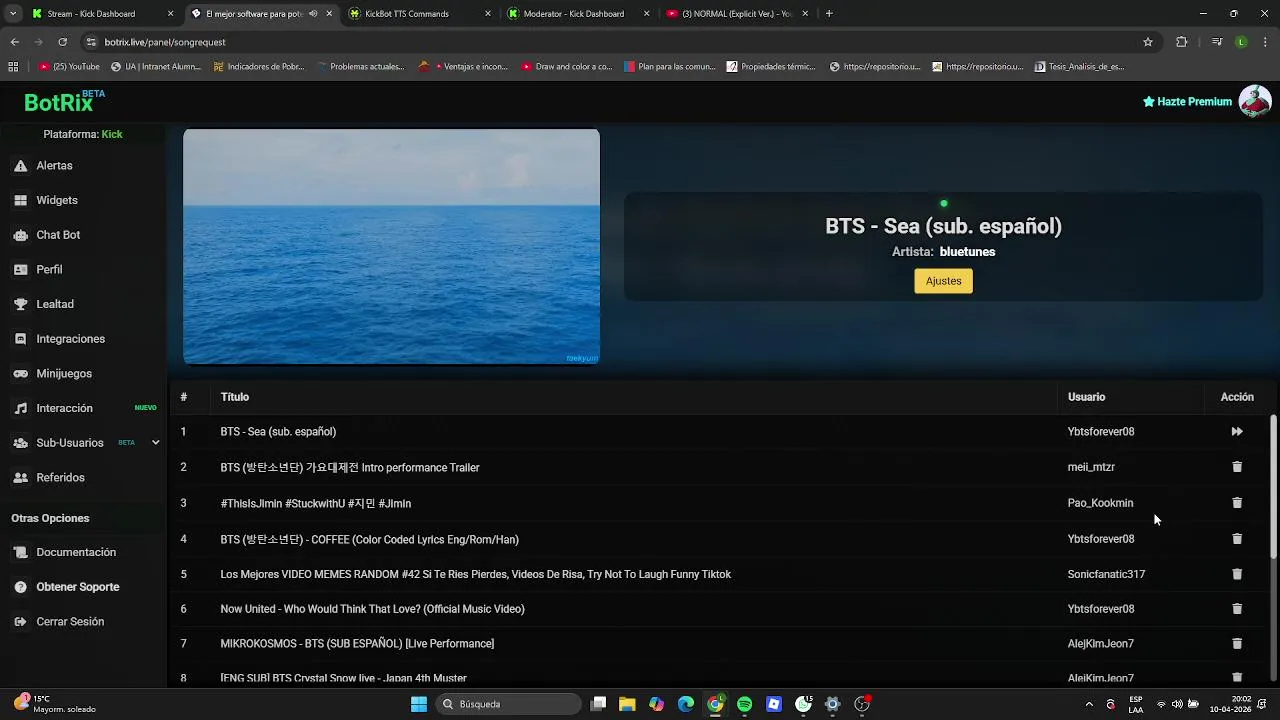Screen dimensions: 1280x720
Task: Select user Pao_Kookmin in the table
Action: [1100, 503]
